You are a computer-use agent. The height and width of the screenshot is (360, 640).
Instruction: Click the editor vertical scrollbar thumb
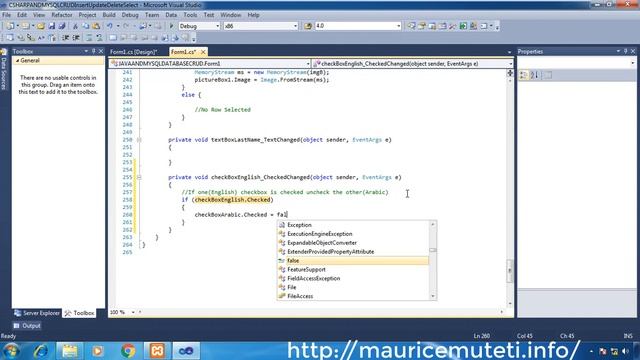coord(510,271)
